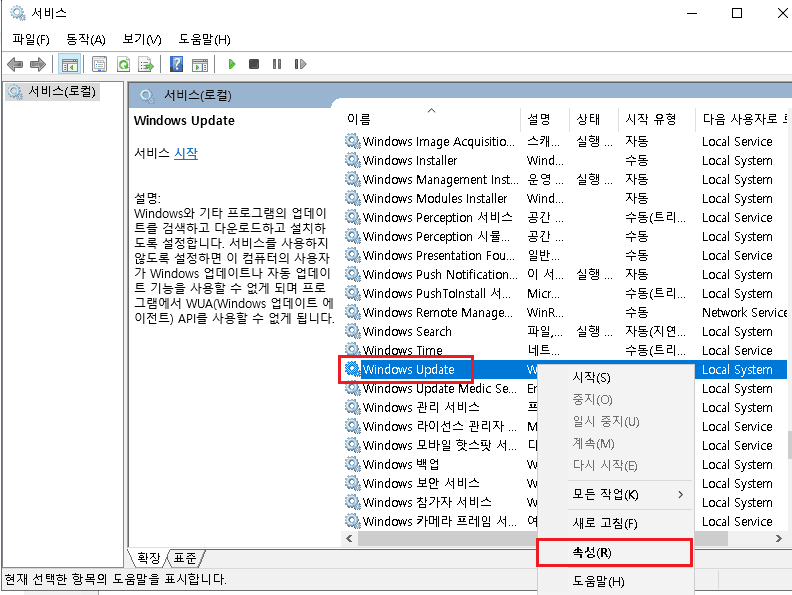Click the horizontal scrollbar right arrow
The height and width of the screenshot is (595, 792).
coord(778,538)
